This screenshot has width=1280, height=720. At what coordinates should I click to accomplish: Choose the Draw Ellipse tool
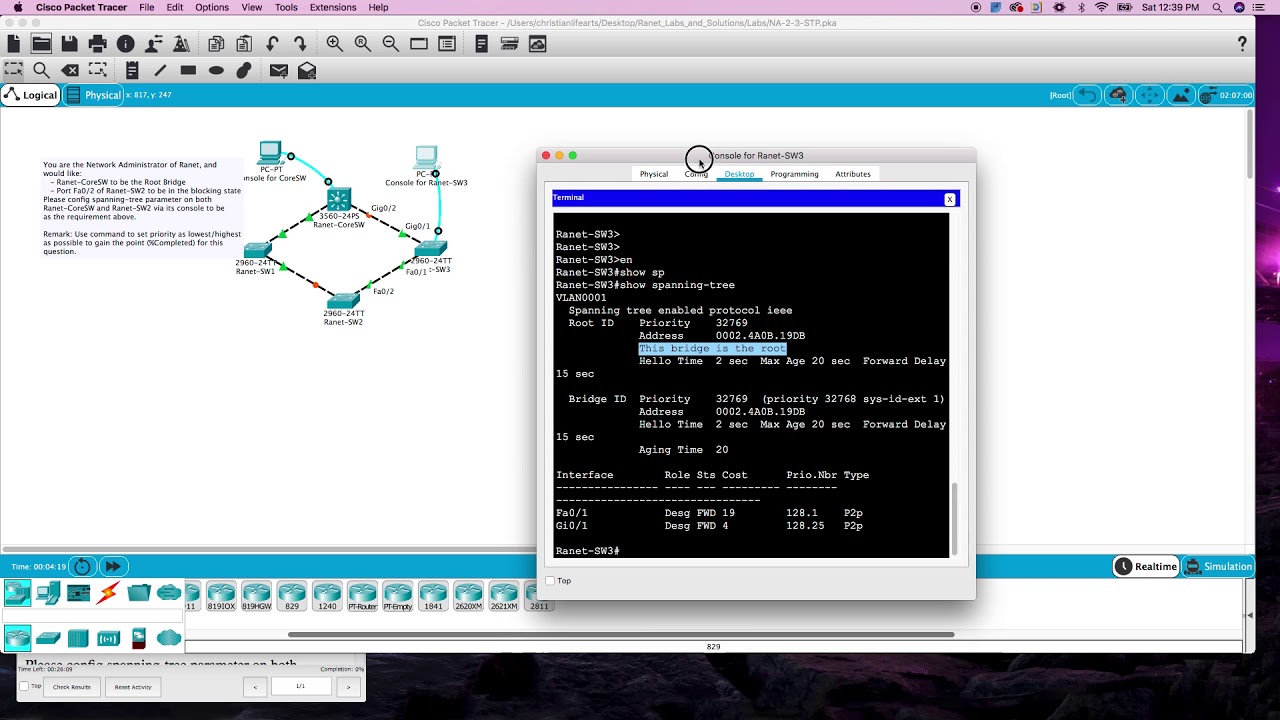(x=216, y=70)
